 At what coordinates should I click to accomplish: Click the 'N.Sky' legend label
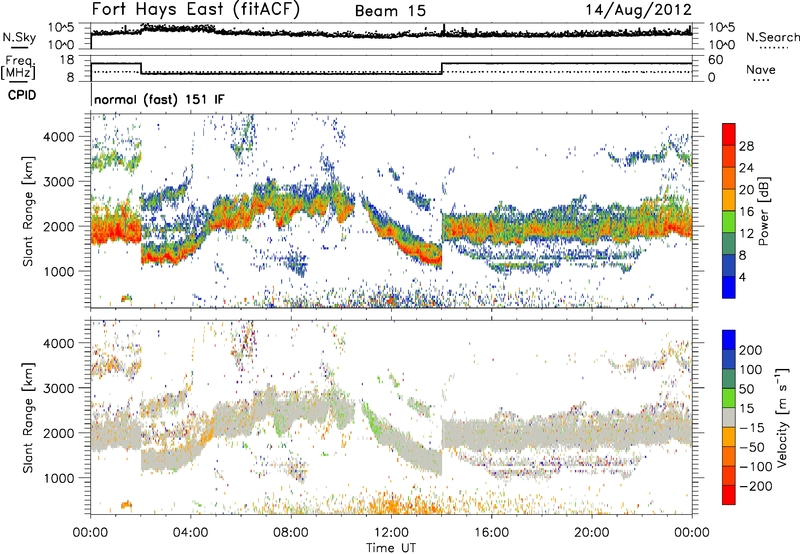19,38
